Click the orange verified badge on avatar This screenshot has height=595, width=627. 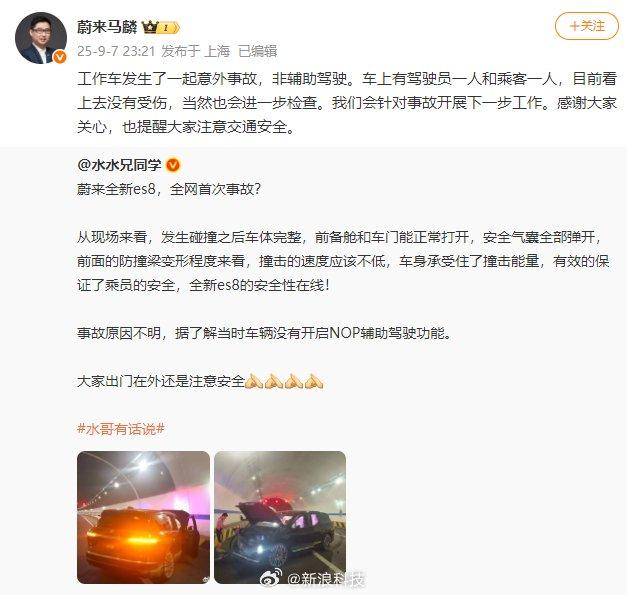tap(60, 57)
